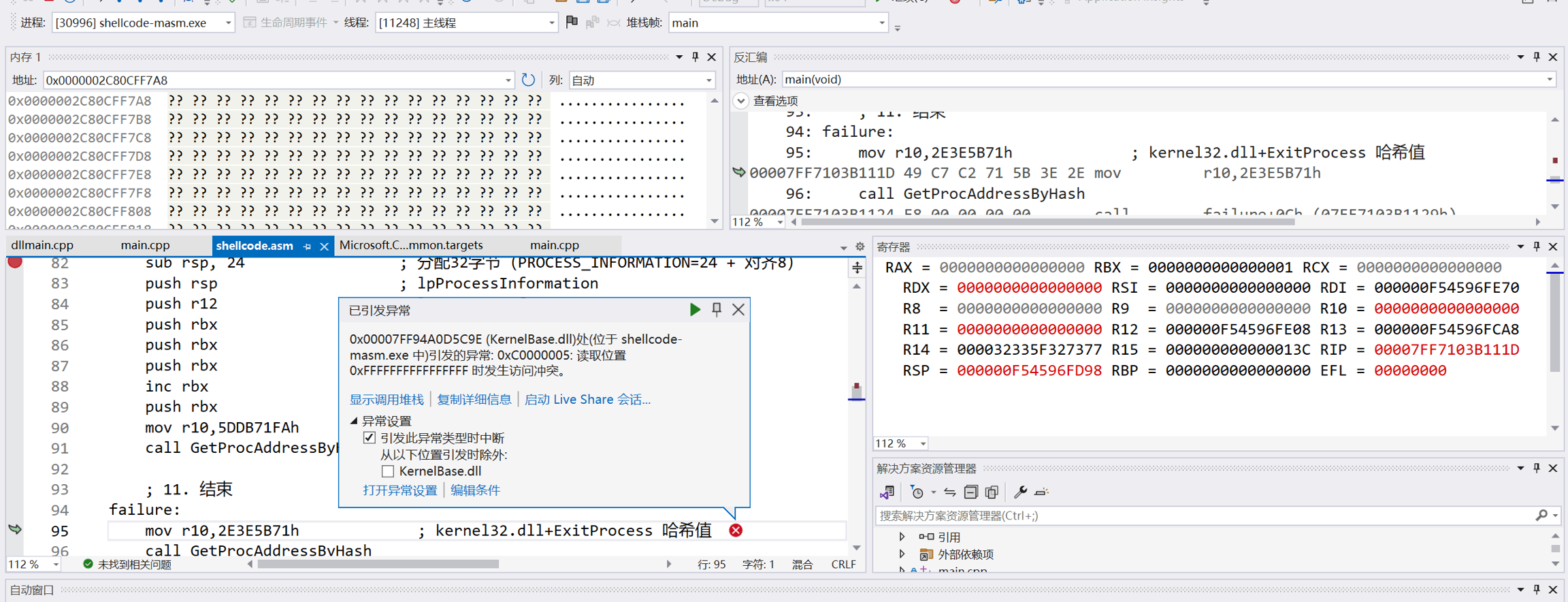Click the red error icon on line 95
Screen dimensions: 1568x602
coord(736,530)
